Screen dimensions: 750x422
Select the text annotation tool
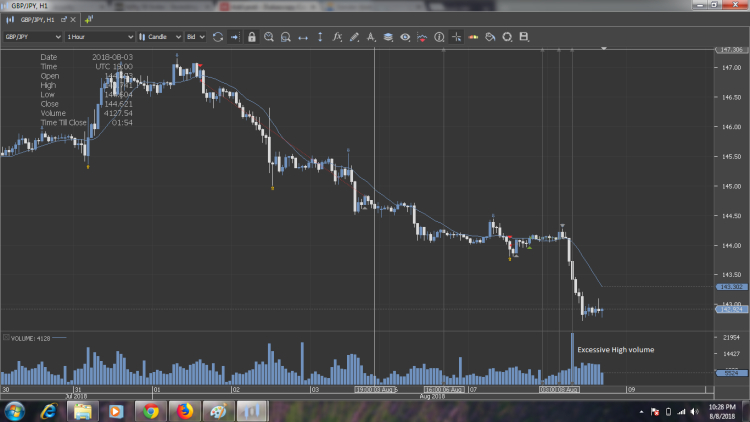(371, 37)
